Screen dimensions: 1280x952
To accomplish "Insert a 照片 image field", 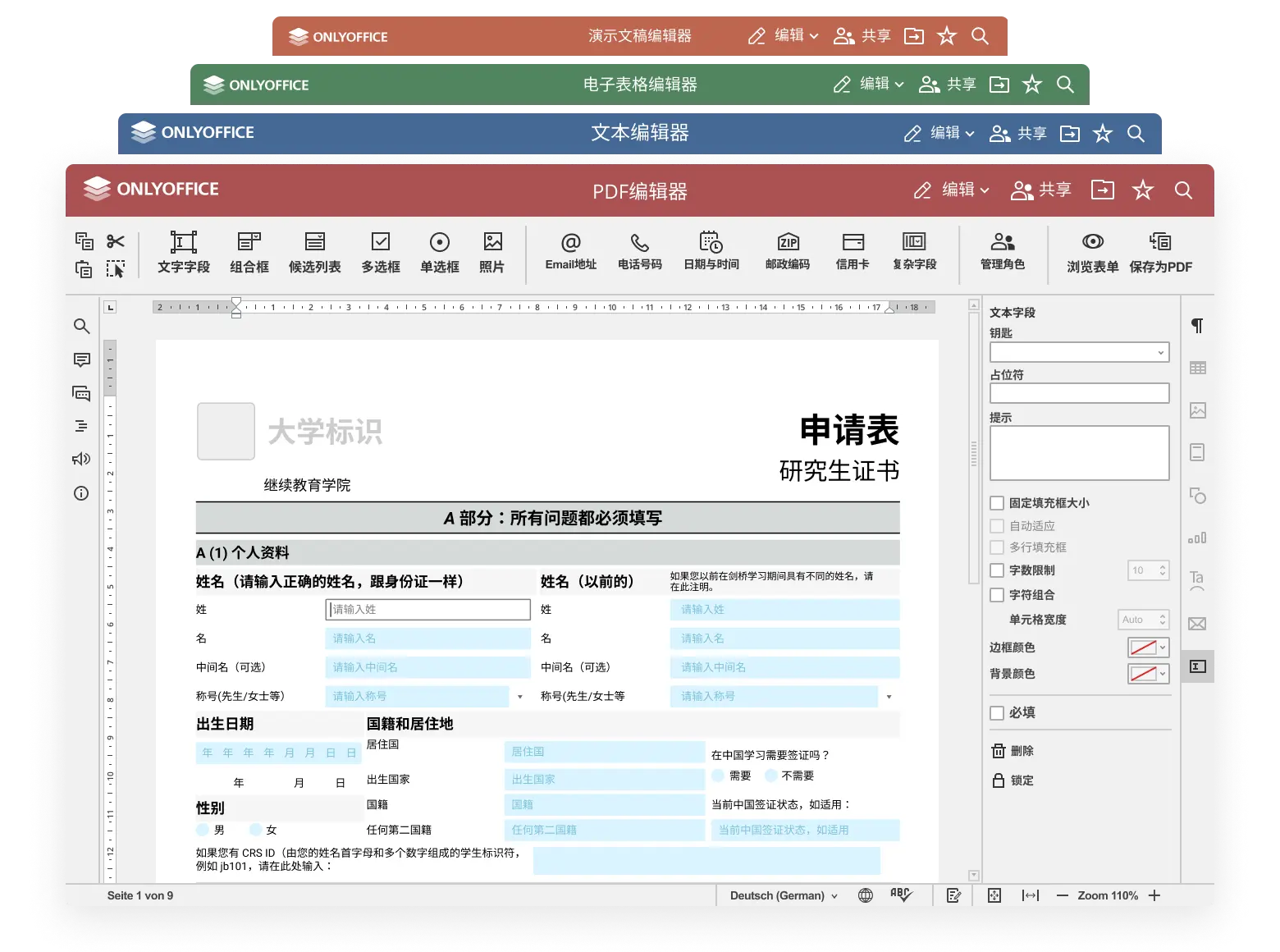I will click(492, 252).
